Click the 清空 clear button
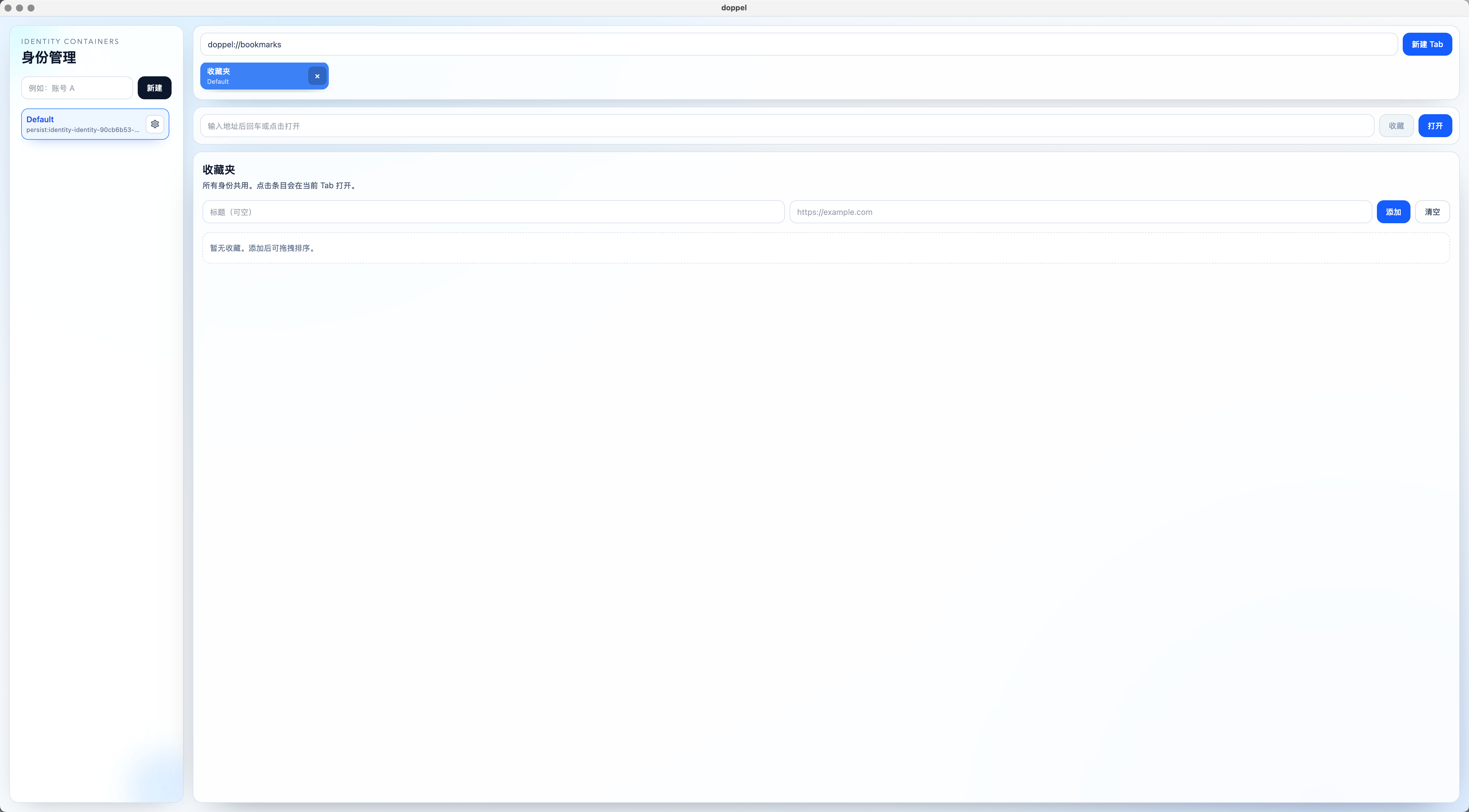The height and width of the screenshot is (812, 1469). click(x=1432, y=211)
